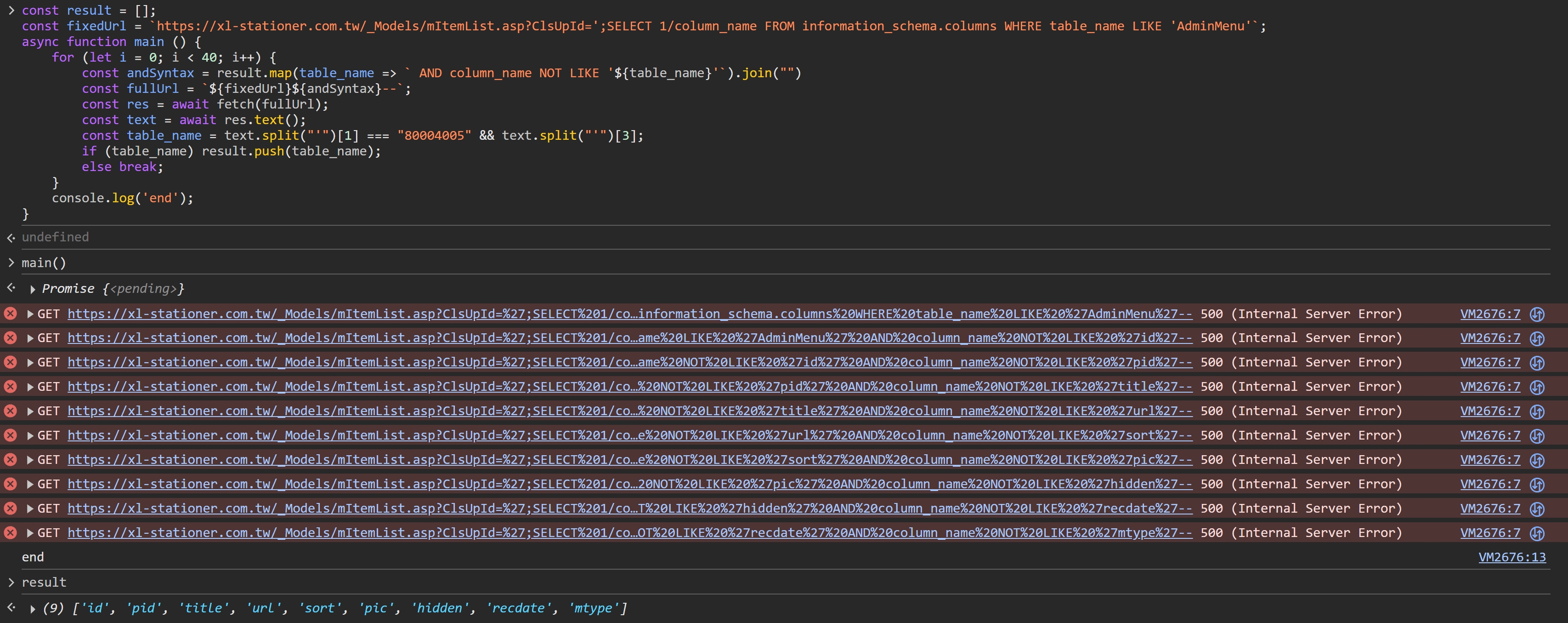Click the 'end' console log output
This screenshot has height=623, width=1568.
(x=33, y=557)
